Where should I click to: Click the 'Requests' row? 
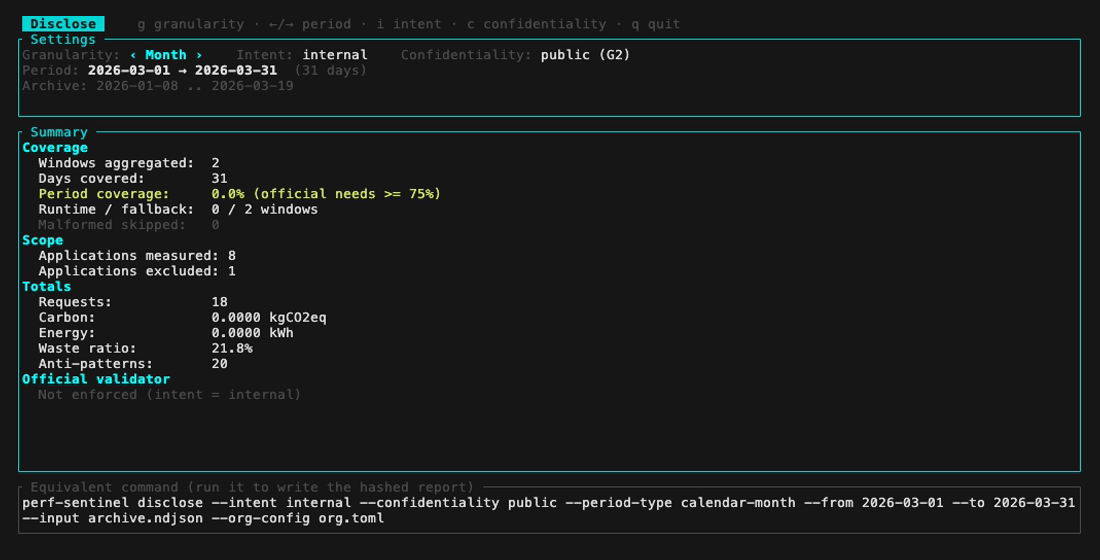click(133, 302)
